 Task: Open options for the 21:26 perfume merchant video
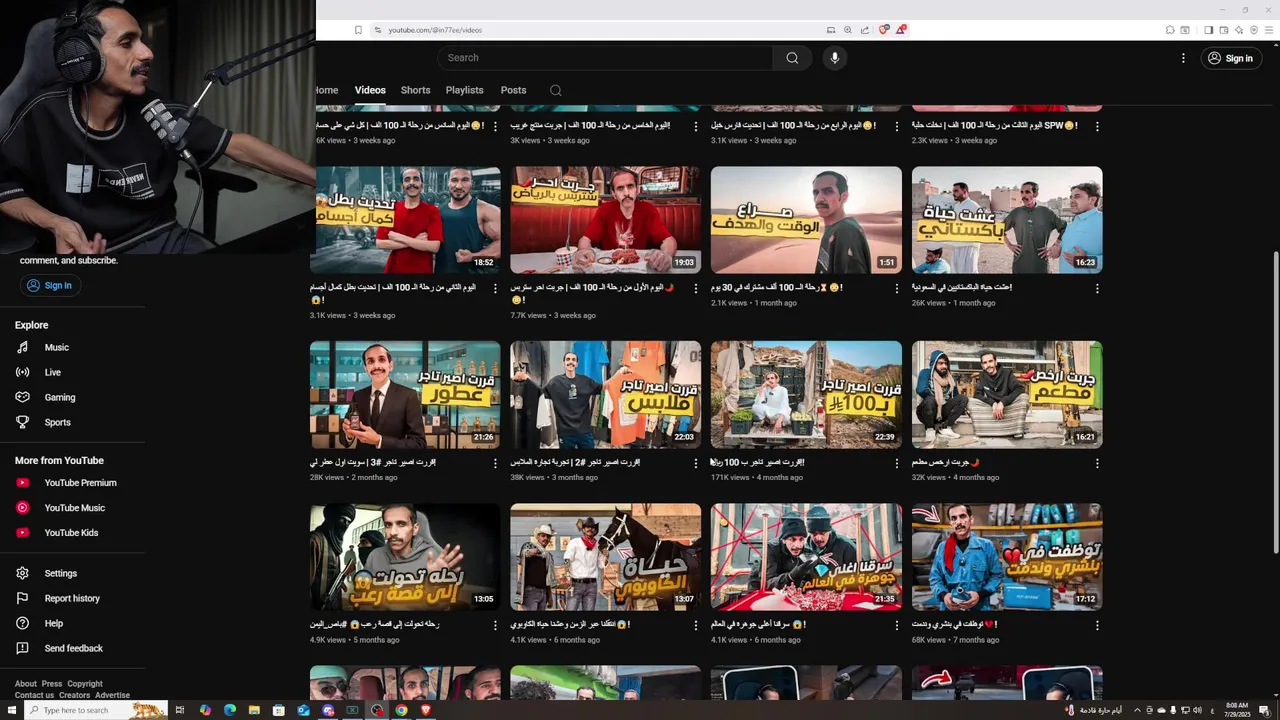click(495, 464)
